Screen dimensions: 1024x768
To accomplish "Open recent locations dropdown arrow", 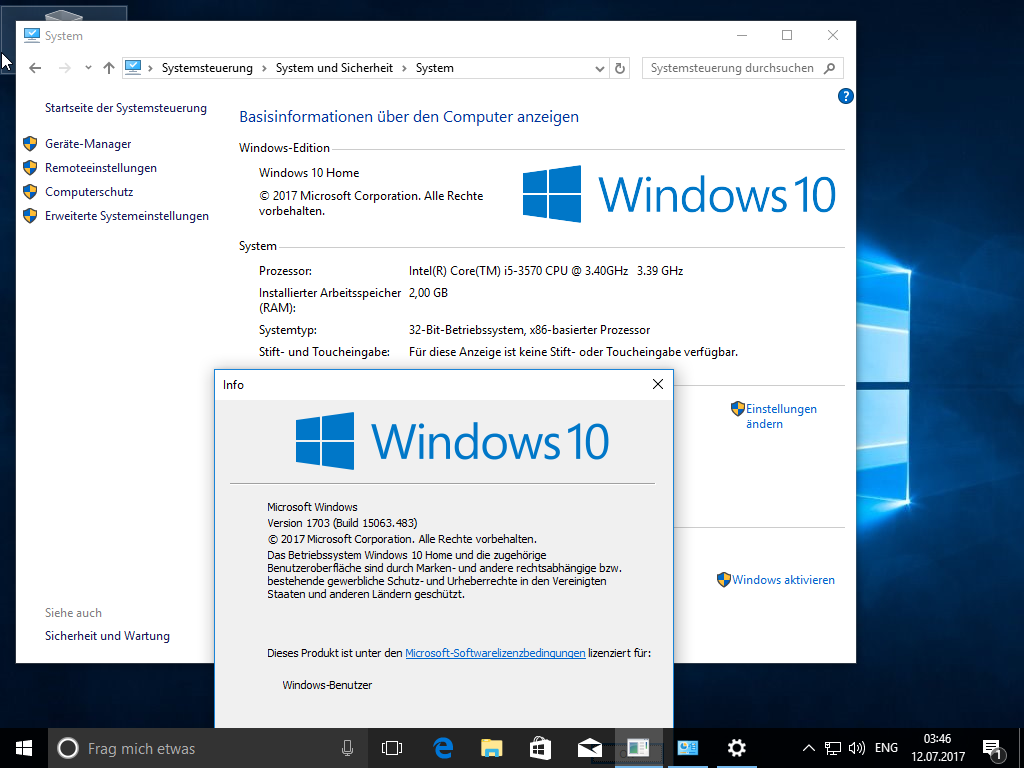I will click(88, 68).
